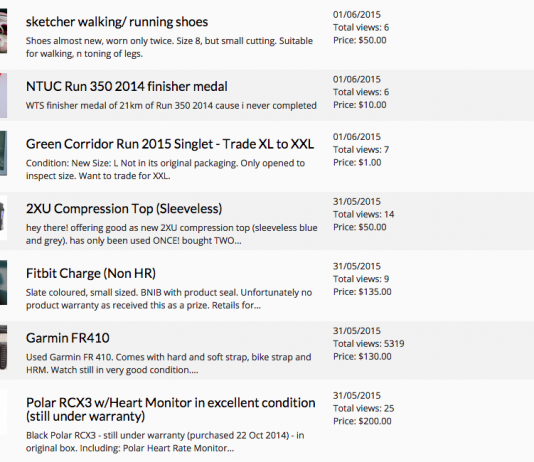Open the sketcher walking/ running shoes listing
534x462 pixels.
pyautogui.click(x=117, y=22)
